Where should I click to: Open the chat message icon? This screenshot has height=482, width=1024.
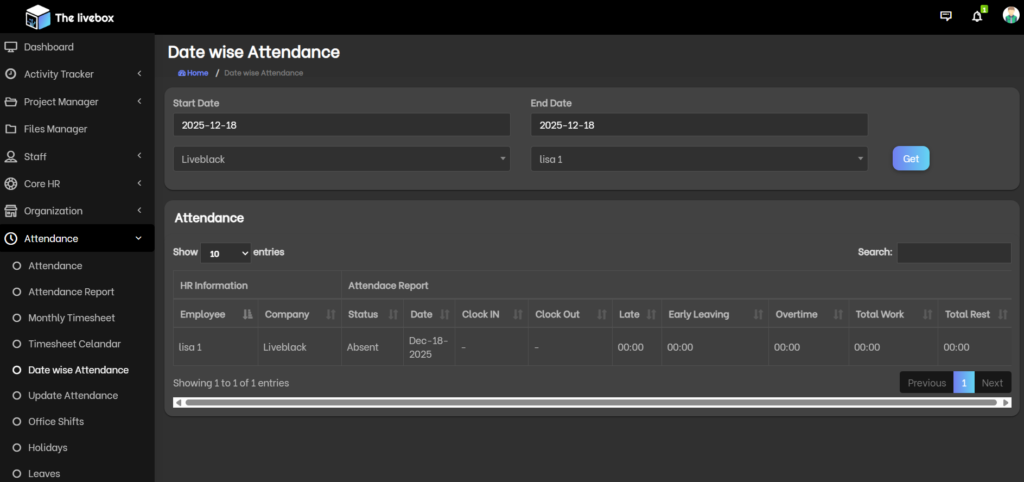click(946, 16)
